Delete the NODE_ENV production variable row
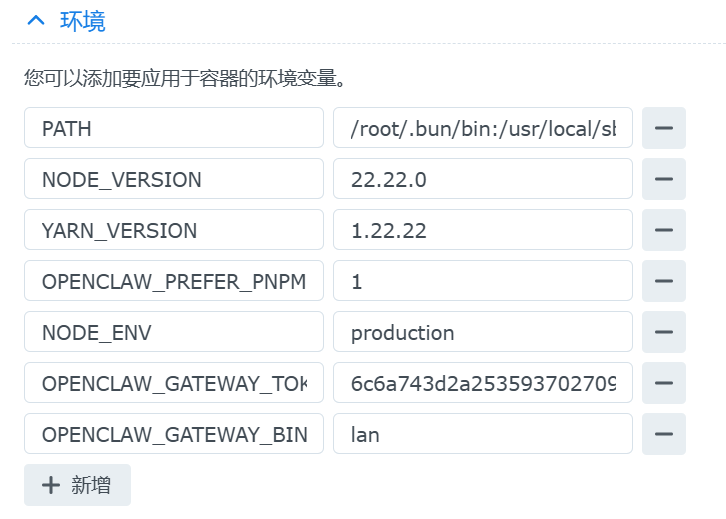This screenshot has height=519, width=726. pos(663,332)
